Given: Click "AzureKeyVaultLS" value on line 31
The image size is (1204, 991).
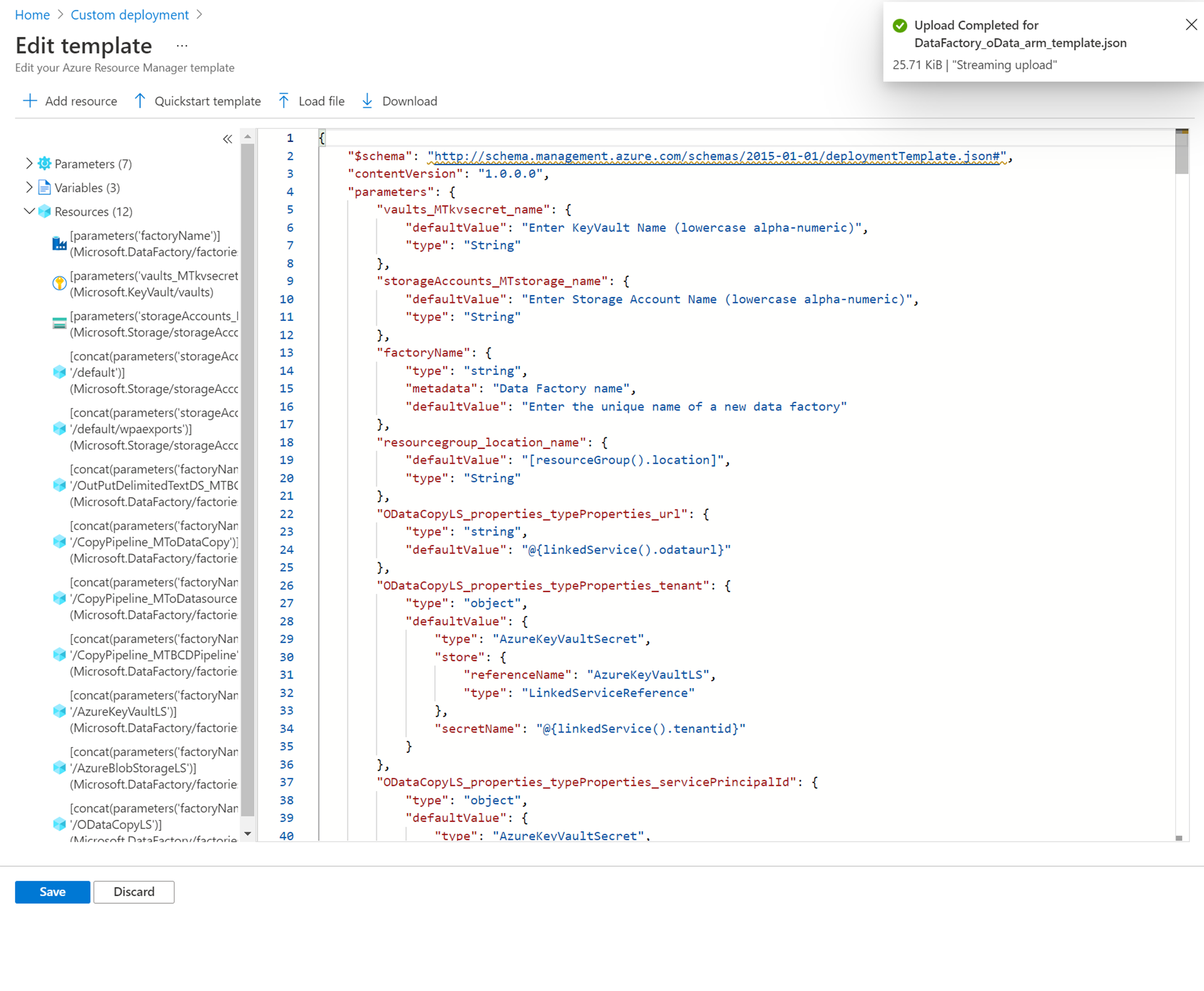Looking at the screenshot, I should [648, 675].
